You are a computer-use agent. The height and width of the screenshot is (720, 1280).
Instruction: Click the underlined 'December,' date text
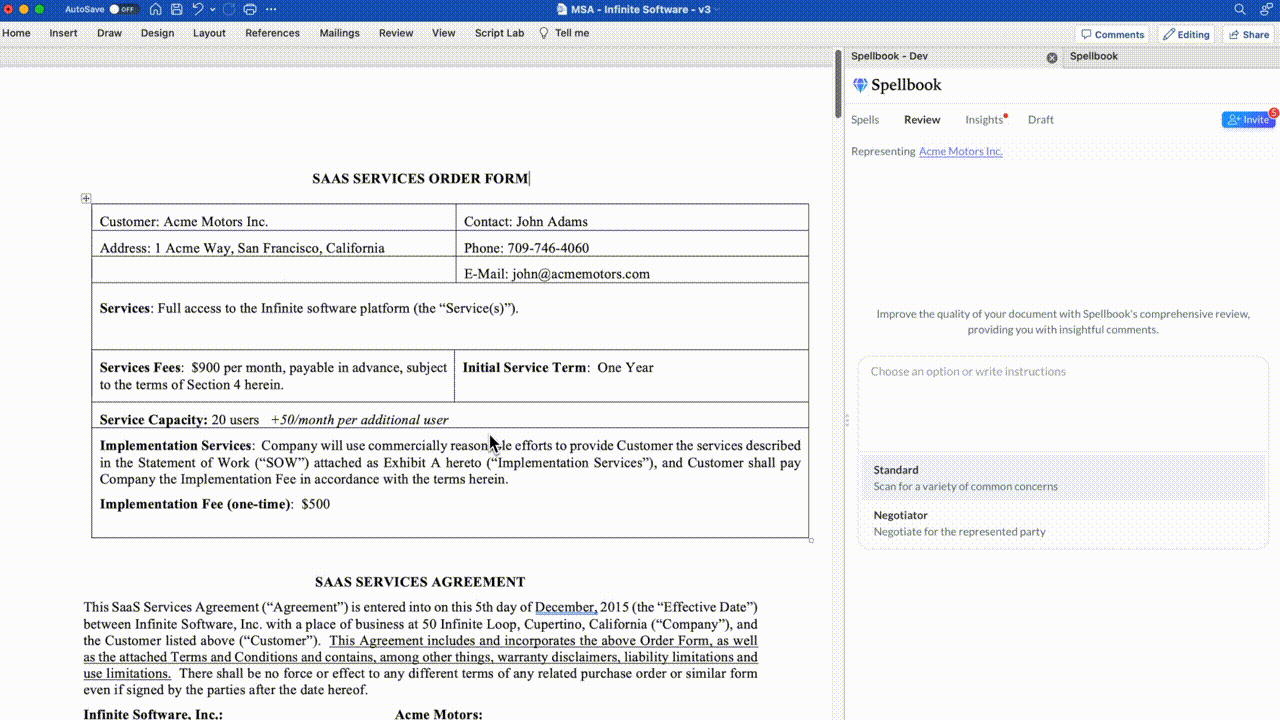tap(566, 607)
